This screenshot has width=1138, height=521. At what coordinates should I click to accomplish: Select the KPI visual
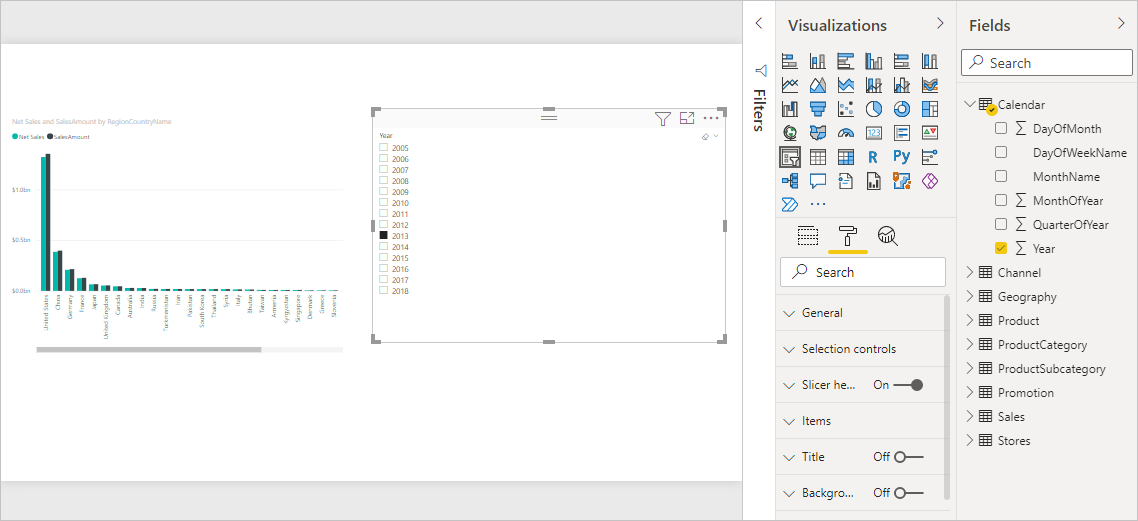point(930,133)
